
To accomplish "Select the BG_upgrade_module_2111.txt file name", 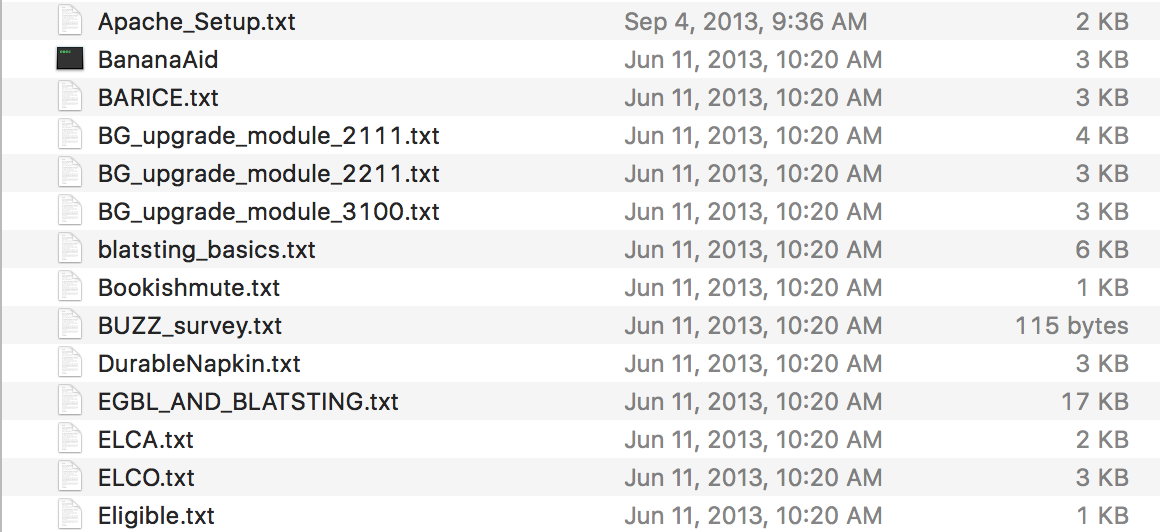I will coord(268,136).
